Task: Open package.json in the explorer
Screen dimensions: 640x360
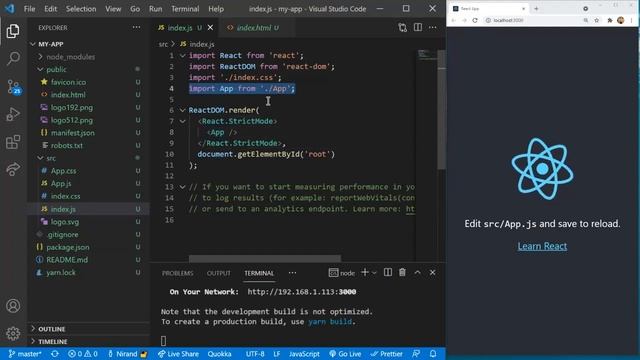Action: pyautogui.click(x=68, y=247)
